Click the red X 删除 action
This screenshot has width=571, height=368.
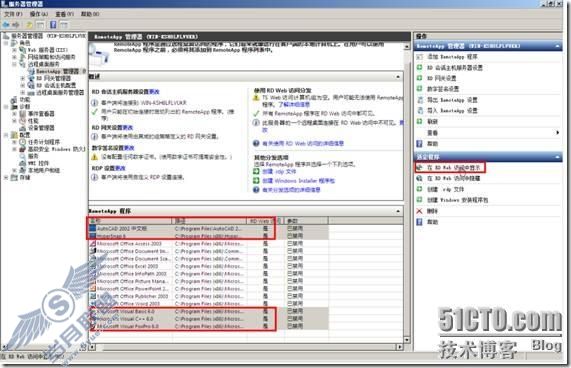420,211
